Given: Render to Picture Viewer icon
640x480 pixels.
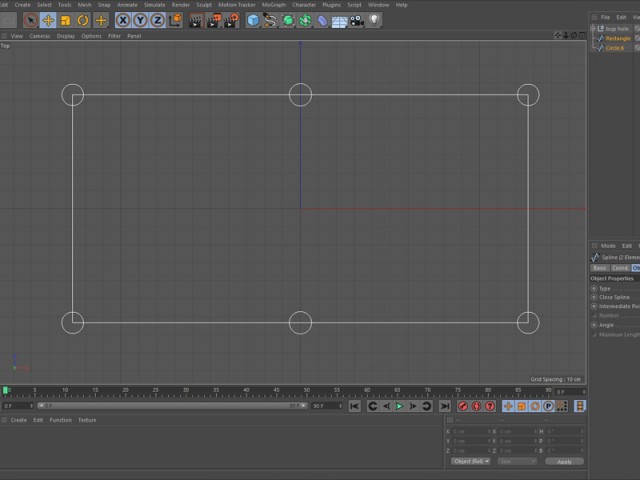Looking at the screenshot, I should click(213, 20).
